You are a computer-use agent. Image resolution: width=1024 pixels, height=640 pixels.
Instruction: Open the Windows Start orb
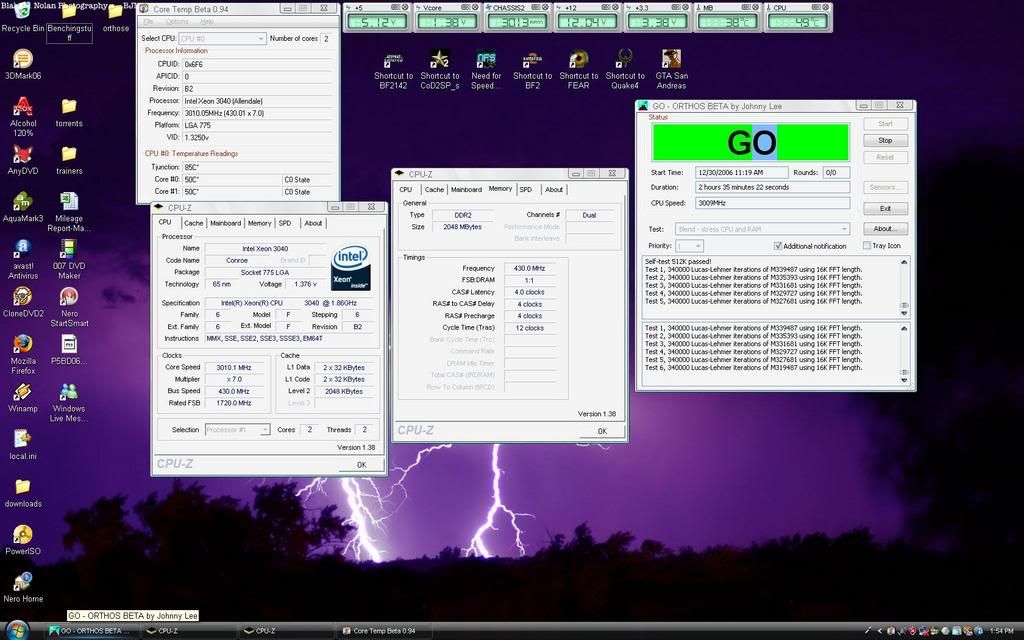(x=16, y=631)
